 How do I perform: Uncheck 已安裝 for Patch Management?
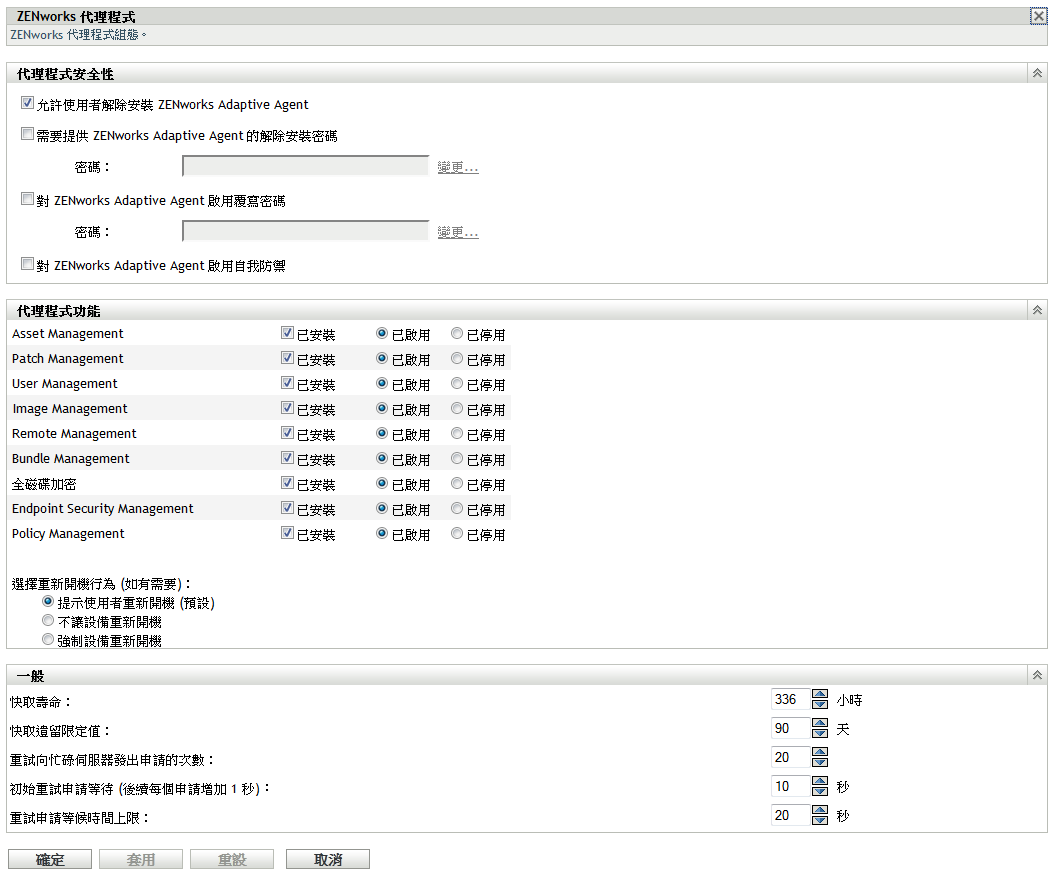[x=288, y=358]
